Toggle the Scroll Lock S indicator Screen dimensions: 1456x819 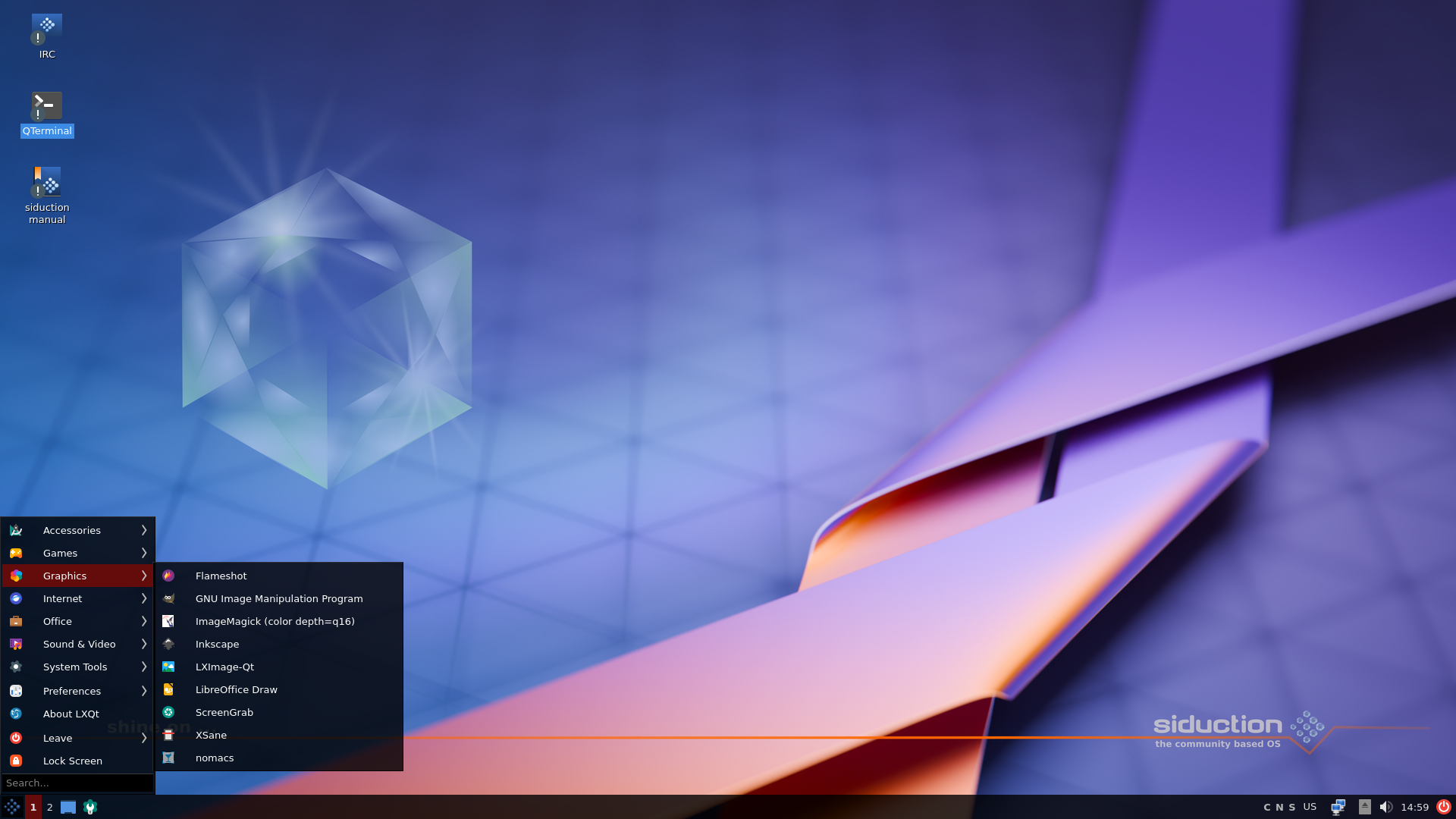pos(1292,807)
